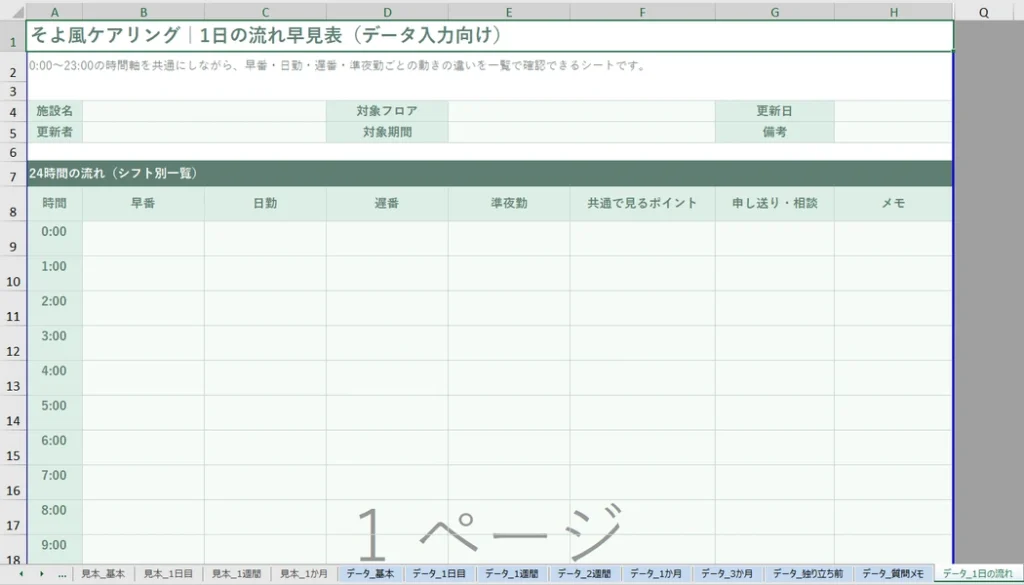1024x585 pixels.
Task: Select column Q header
Action: click(x=984, y=12)
